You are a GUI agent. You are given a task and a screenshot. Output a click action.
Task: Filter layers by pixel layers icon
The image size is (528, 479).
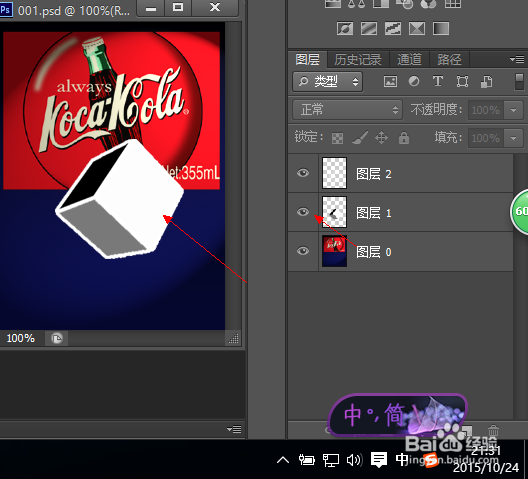point(390,82)
